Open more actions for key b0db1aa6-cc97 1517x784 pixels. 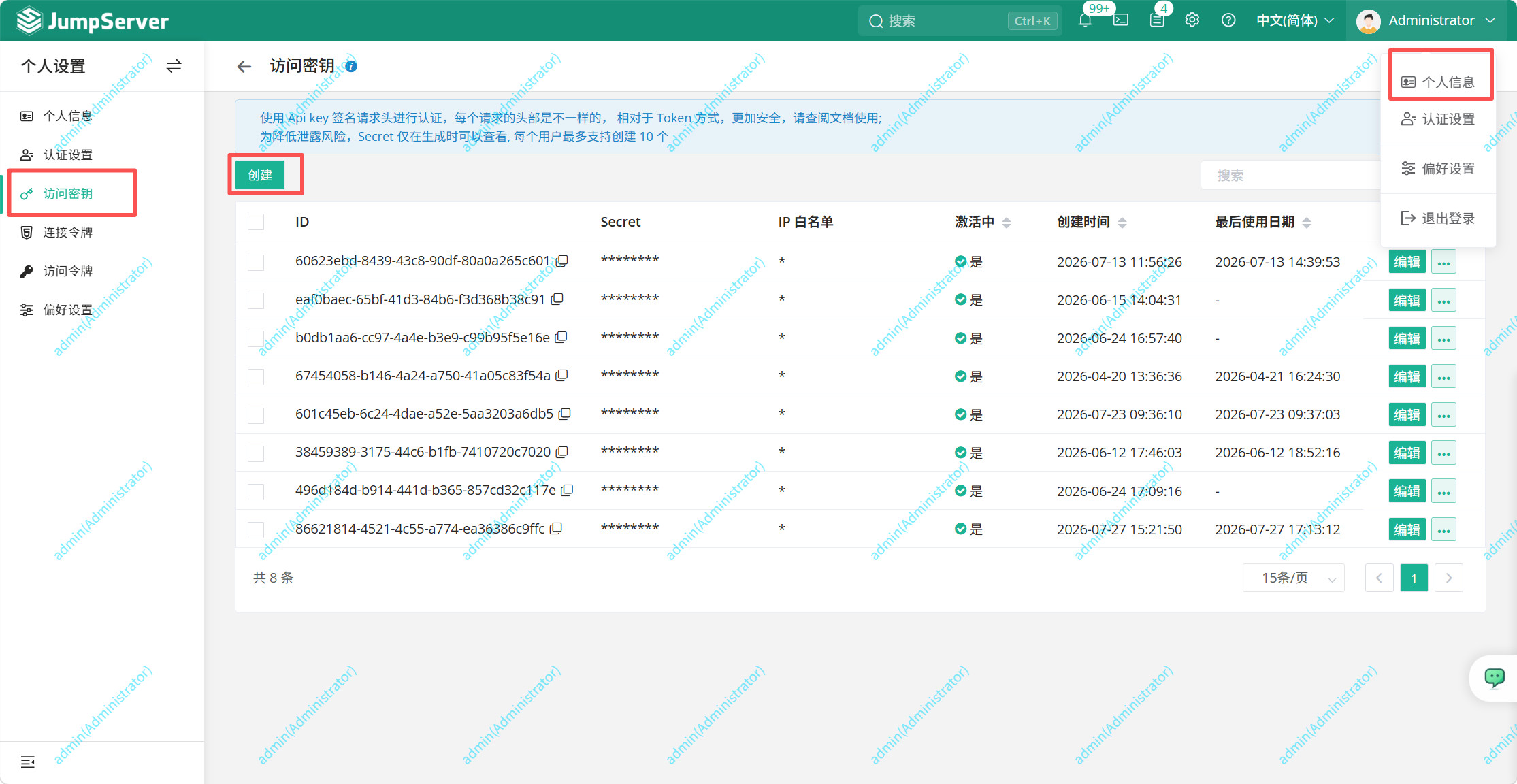coord(1443,338)
